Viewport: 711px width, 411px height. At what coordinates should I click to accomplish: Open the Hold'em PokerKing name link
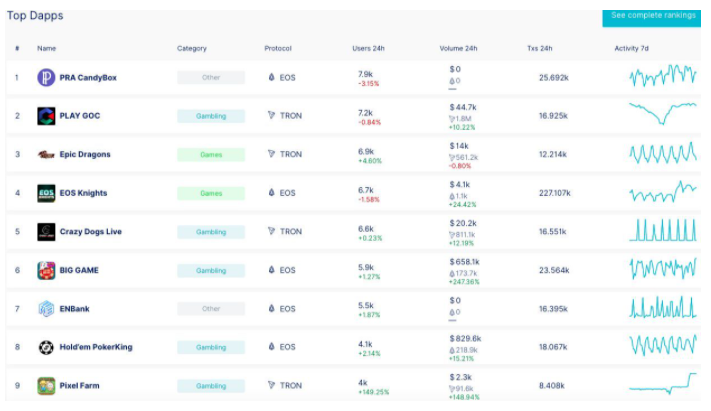[x=96, y=347]
